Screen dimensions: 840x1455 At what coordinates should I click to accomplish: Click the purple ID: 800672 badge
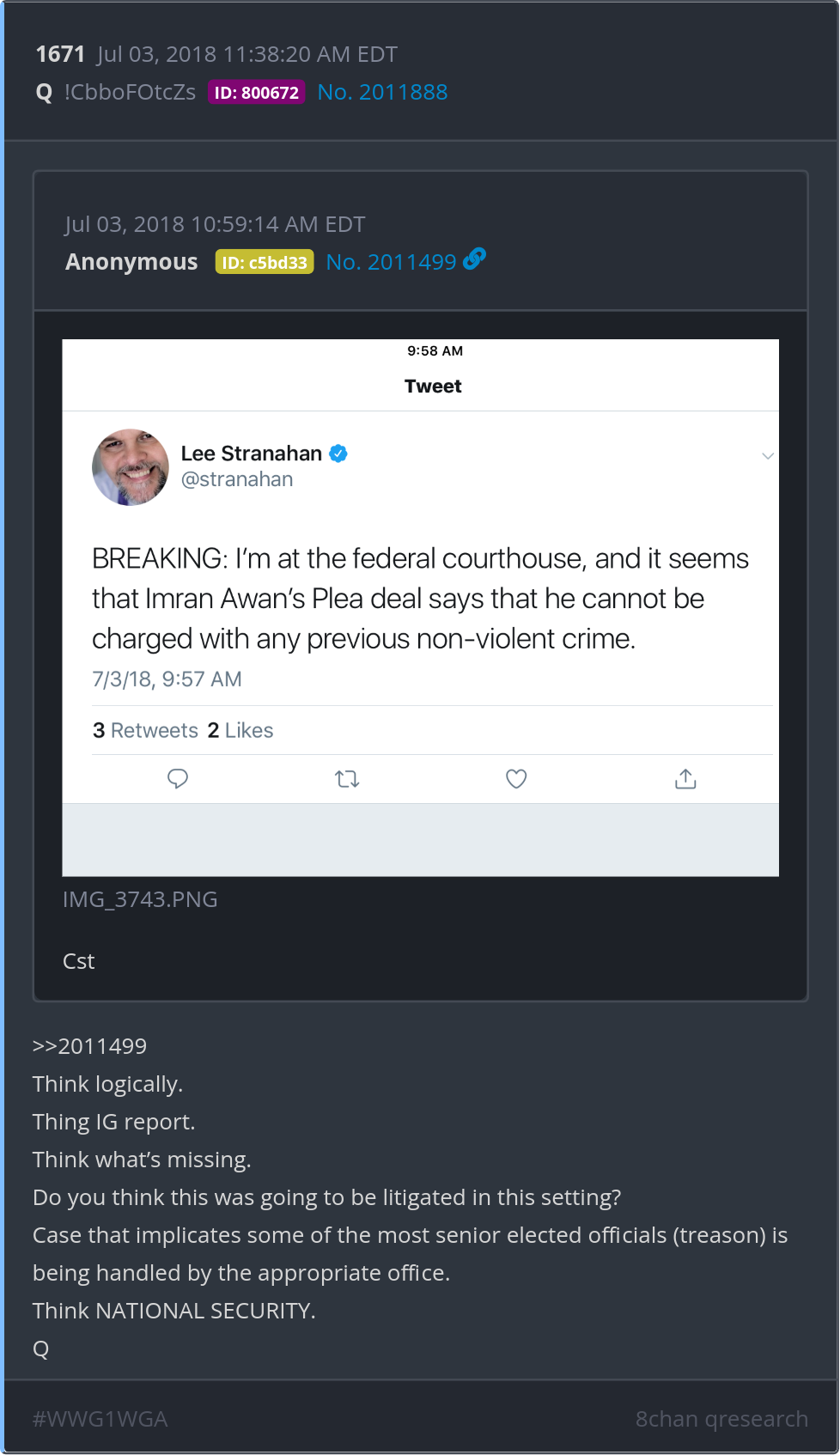[256, 93]
